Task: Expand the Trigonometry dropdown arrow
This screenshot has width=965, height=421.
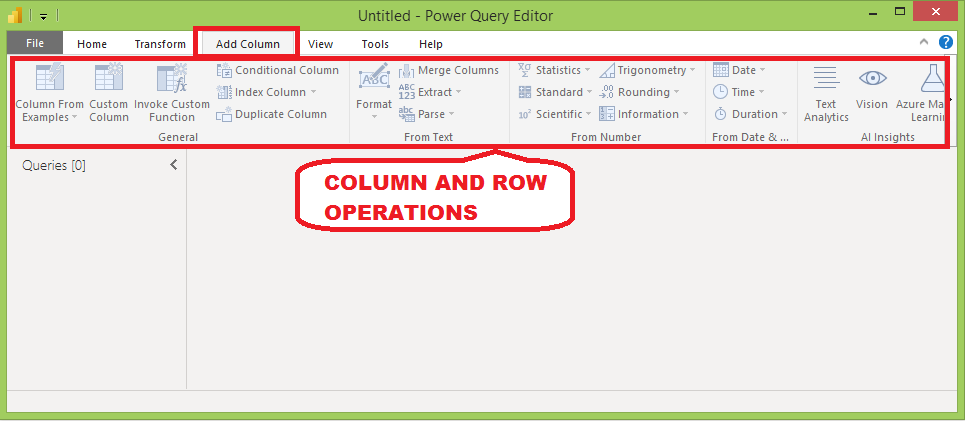Action: (x=692, y=70)
